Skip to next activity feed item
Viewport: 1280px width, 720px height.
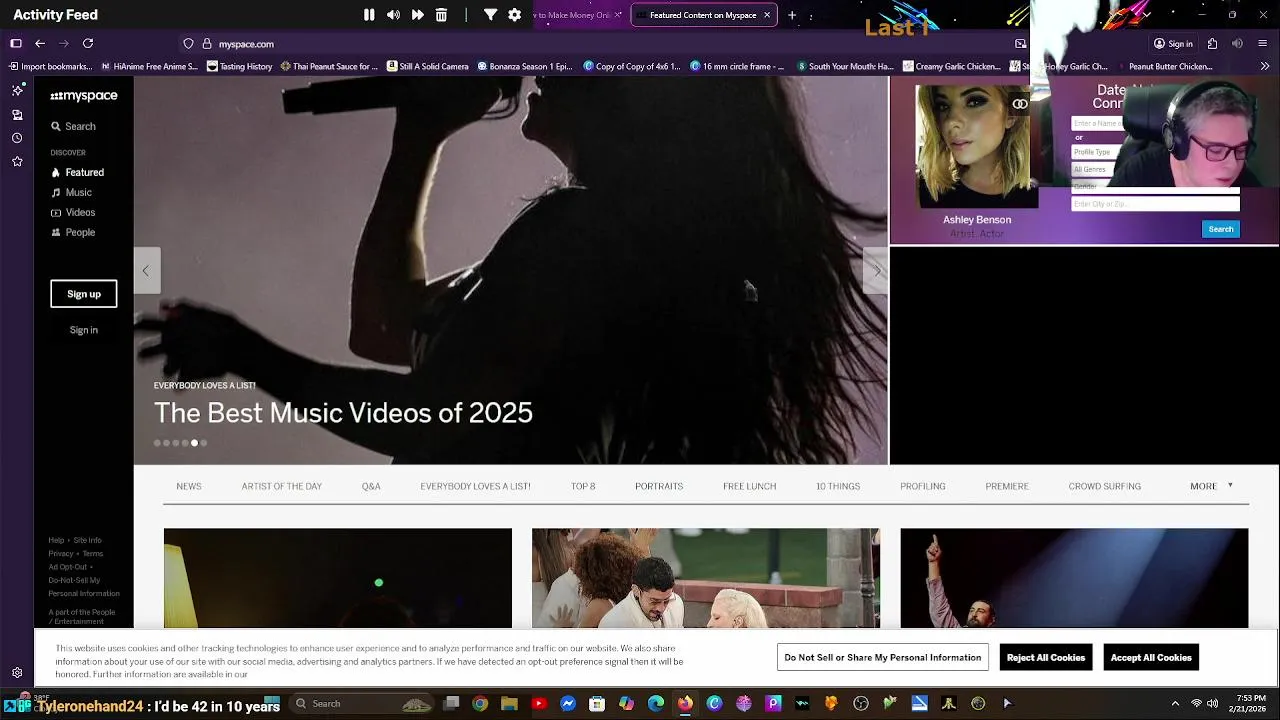[417, 15]
